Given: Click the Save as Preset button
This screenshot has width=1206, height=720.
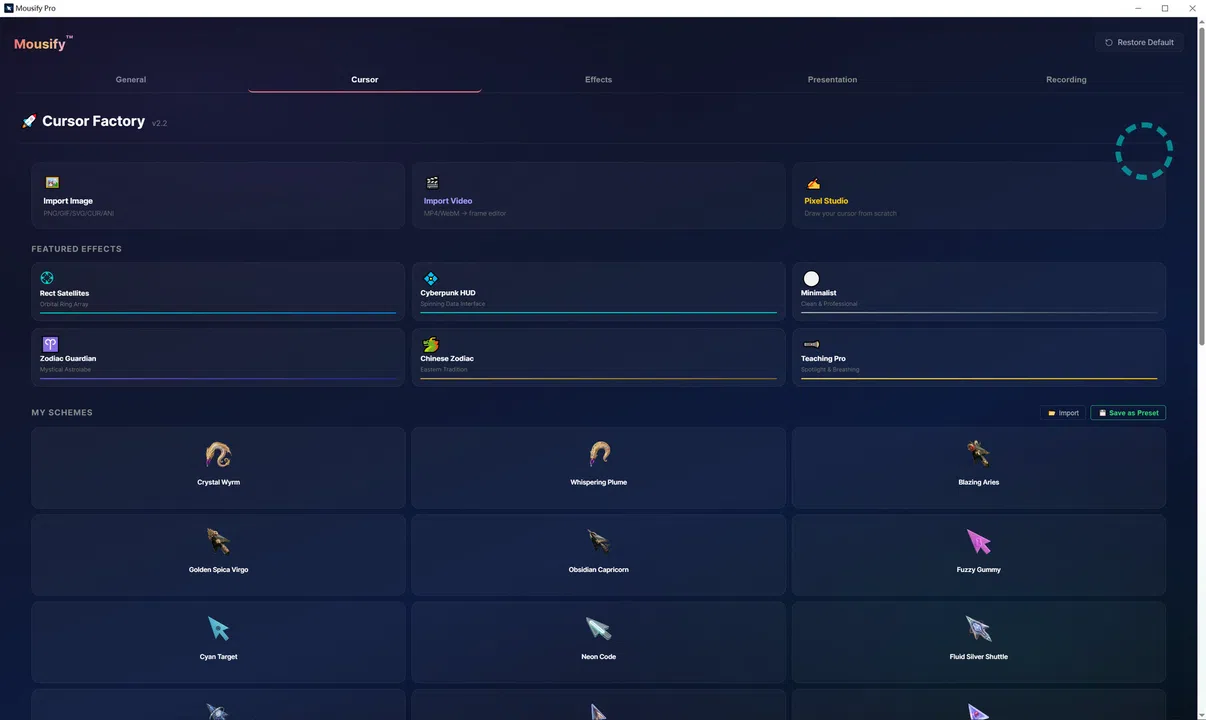Looking at the screenshot, I should coord(1128,413).
